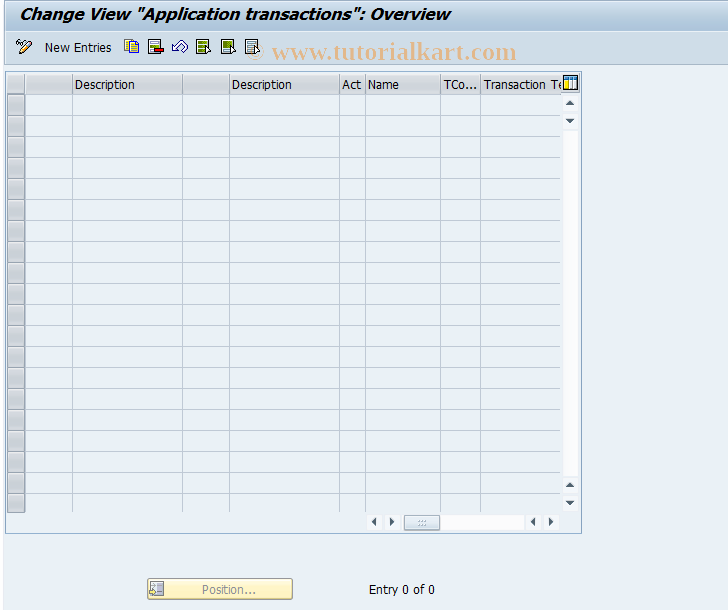Click the select-all corner cell of table
This screenshot has height=610, width=728.
16,84
